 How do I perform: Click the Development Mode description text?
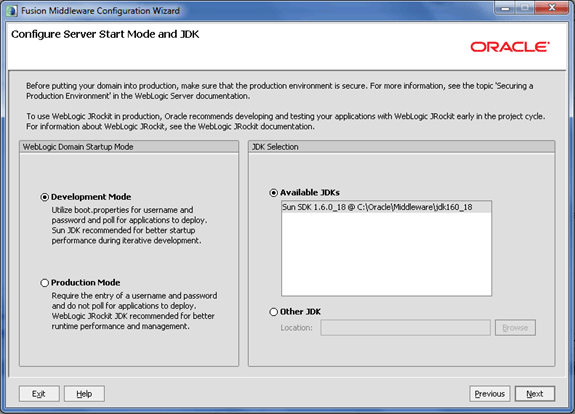pos(129,225)
